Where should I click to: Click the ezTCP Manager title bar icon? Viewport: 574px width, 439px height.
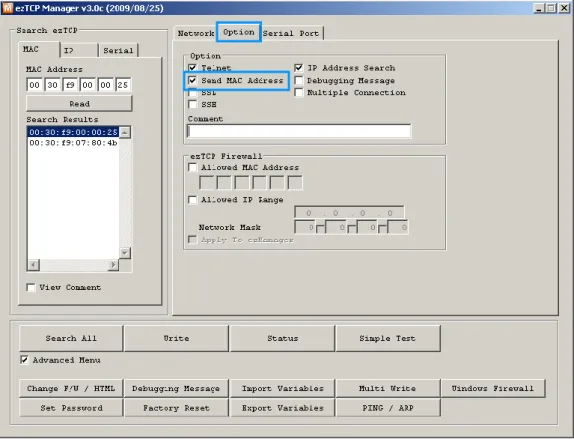(8, 8)
